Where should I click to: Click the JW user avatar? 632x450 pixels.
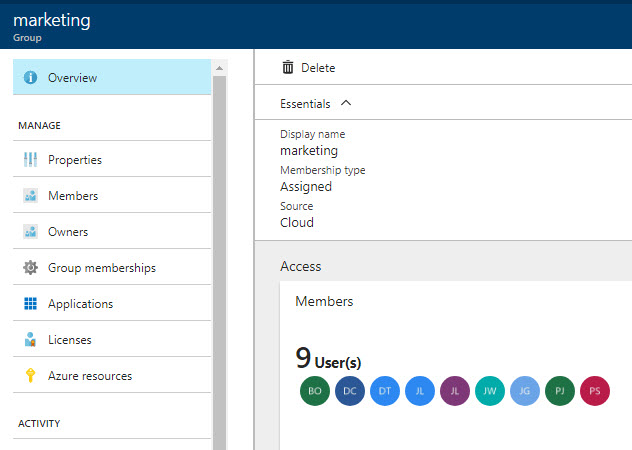[x=489, y=391]
